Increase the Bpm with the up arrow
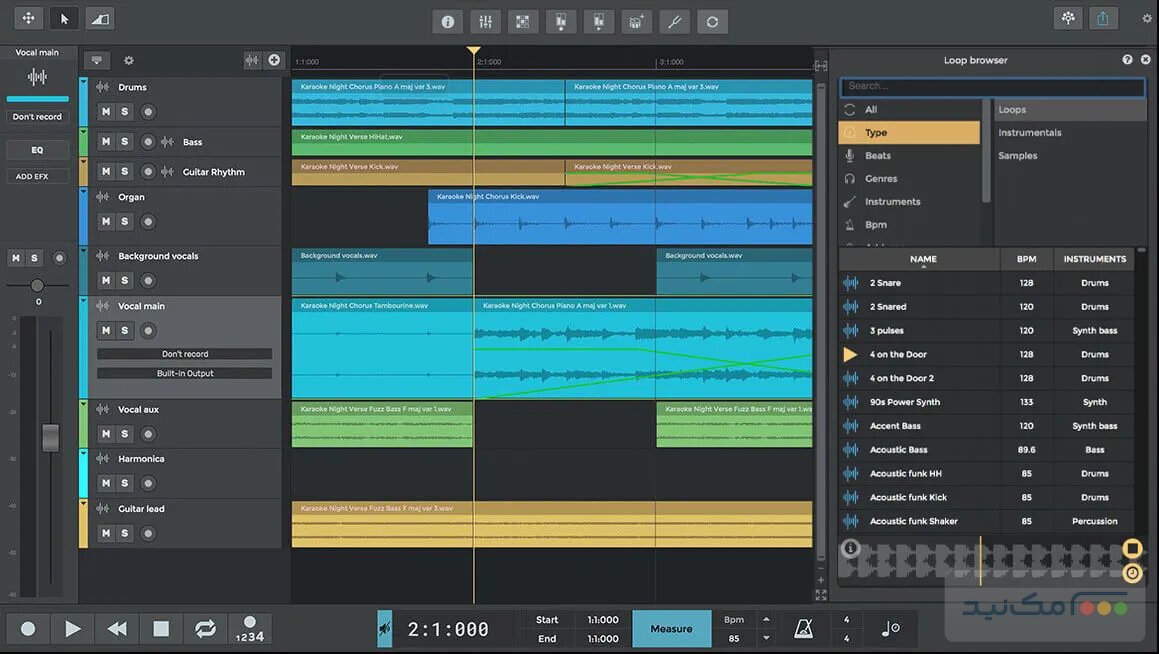The height and width of the screenshot is (654, 1159). tap(765, 618)
